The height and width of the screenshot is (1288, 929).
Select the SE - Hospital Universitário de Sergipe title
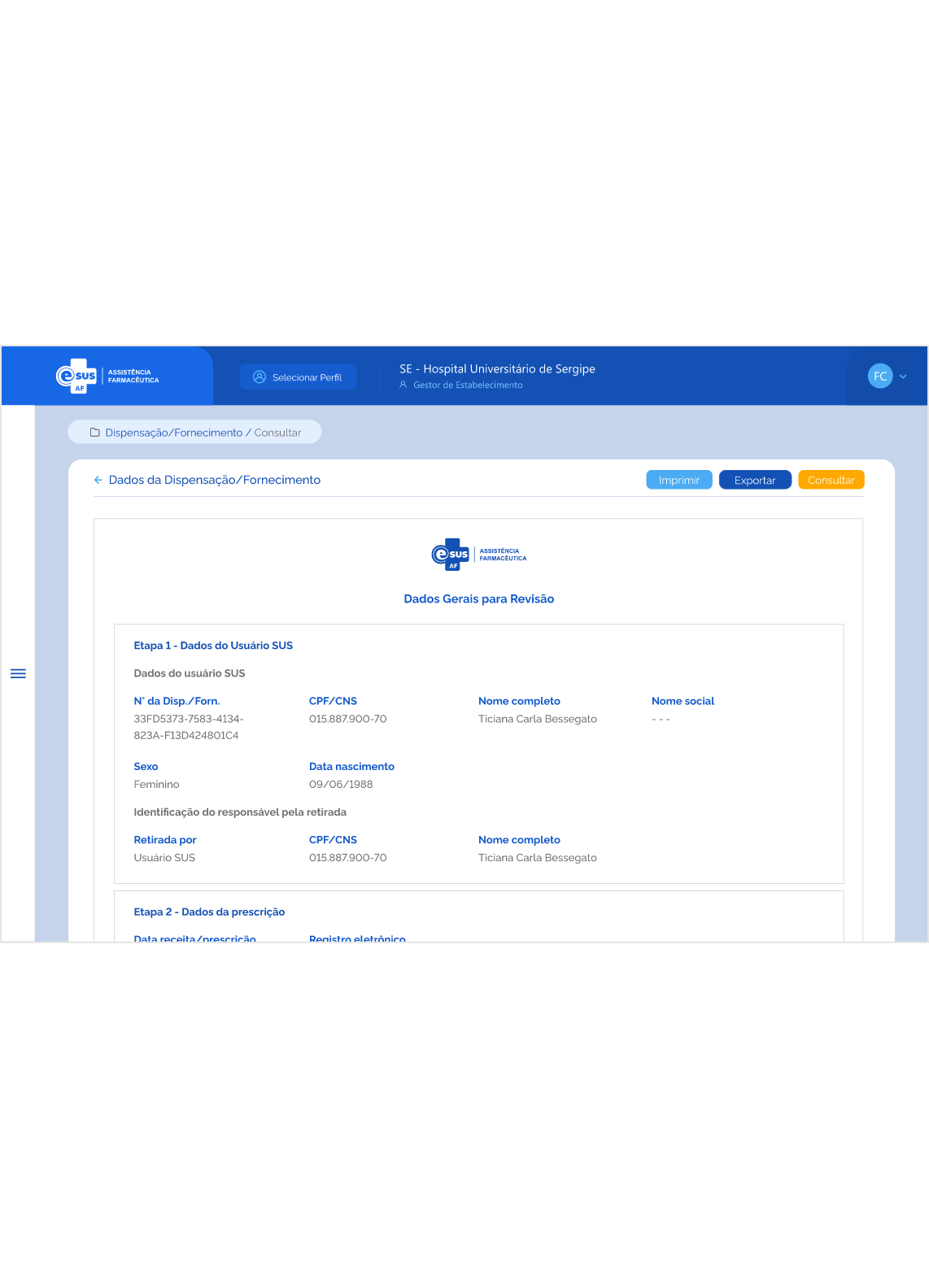497,369
